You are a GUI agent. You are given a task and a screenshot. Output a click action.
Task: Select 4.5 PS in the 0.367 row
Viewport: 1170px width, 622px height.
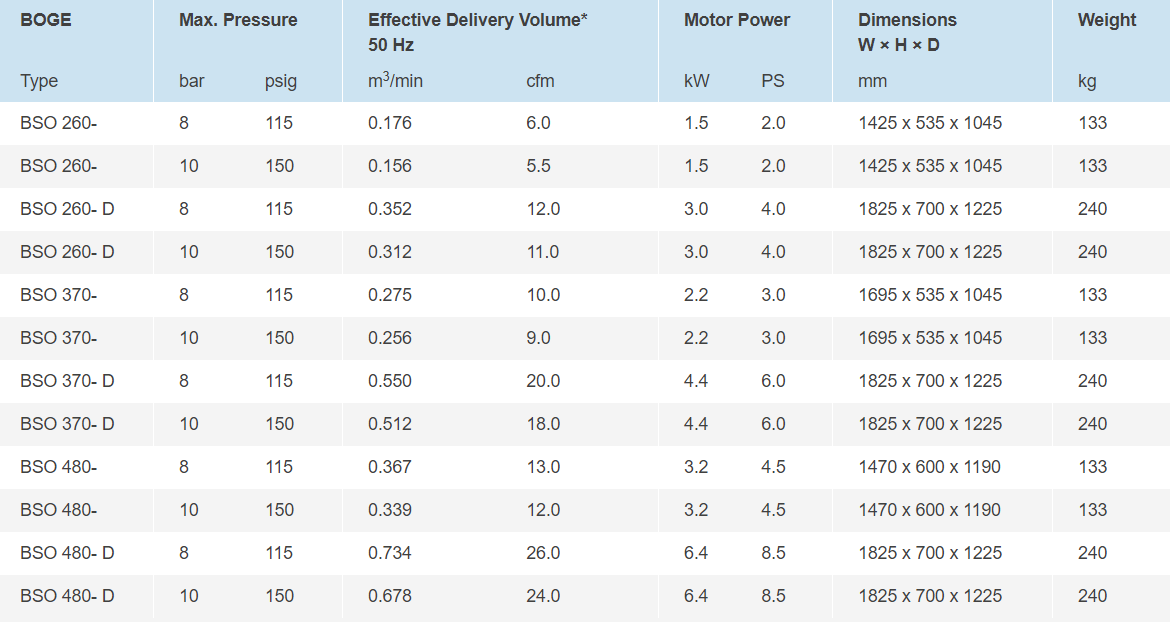pyautogui.click(x=773, y=467)
